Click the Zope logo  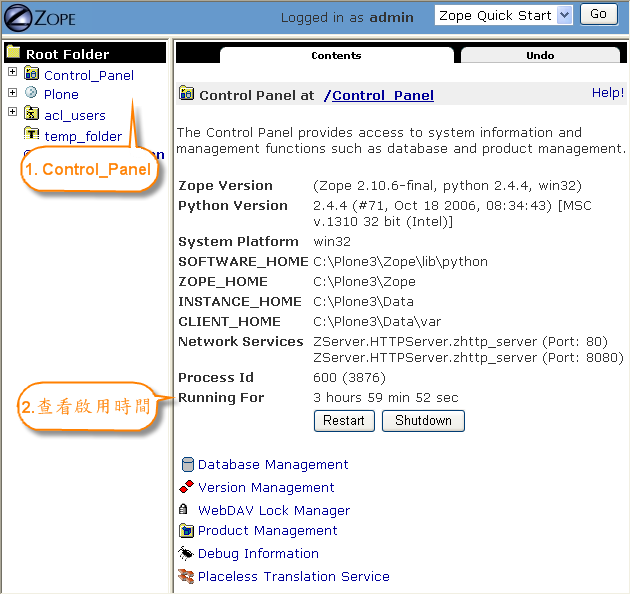[x=39, y=18]
